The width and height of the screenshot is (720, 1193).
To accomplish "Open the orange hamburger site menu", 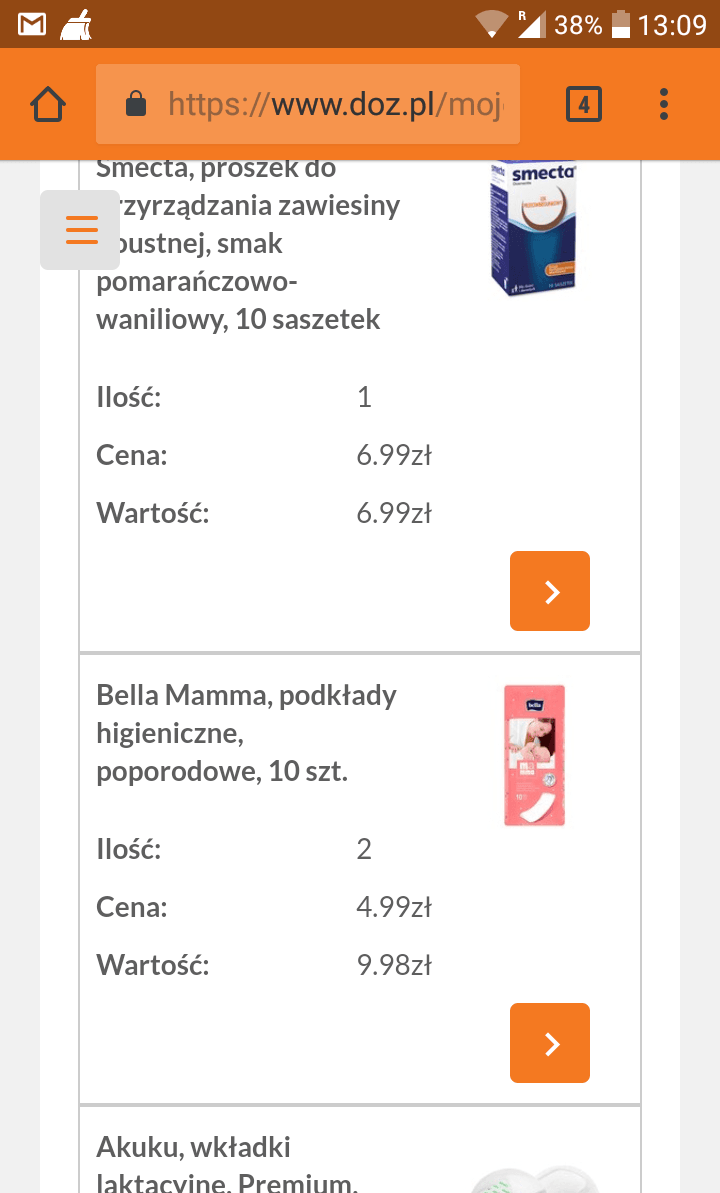I will coord(81,230).
